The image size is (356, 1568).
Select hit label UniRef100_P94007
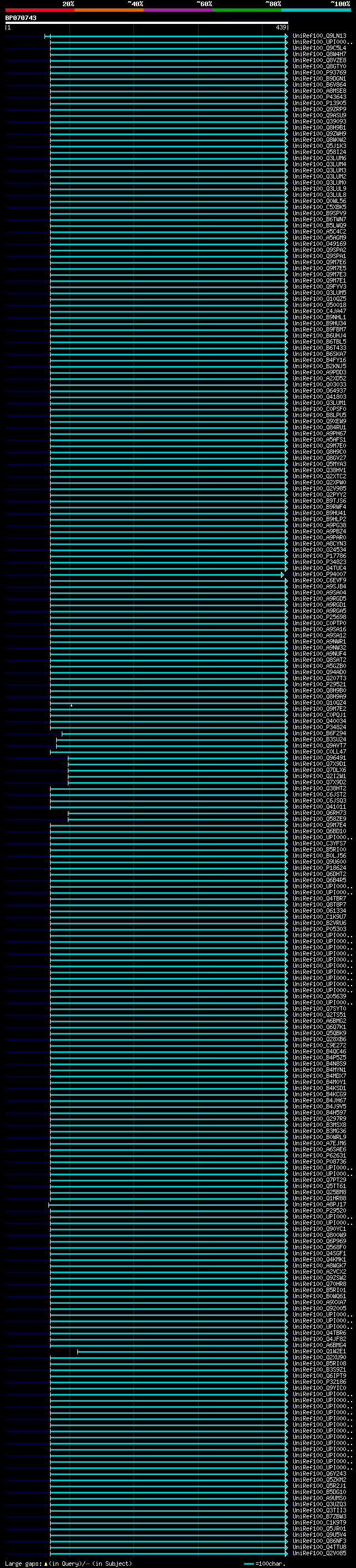click(x=319, y=575)
